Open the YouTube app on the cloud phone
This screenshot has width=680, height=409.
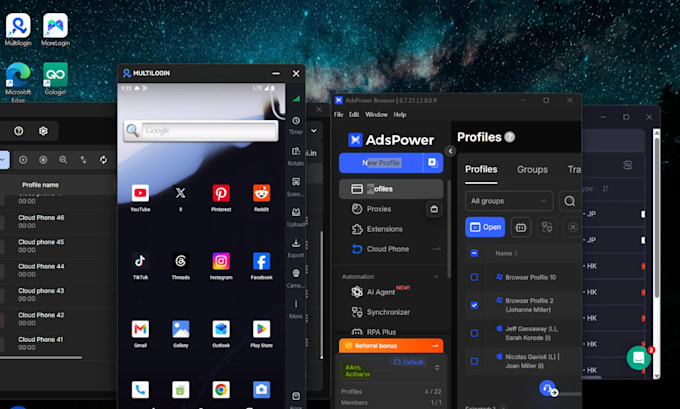click(x=140, y=197)
